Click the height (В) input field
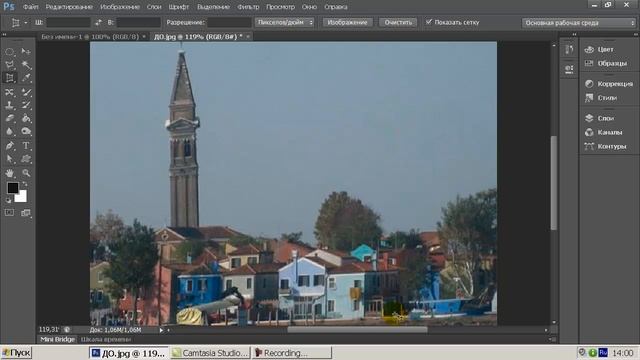 click(x=138, y=22)
